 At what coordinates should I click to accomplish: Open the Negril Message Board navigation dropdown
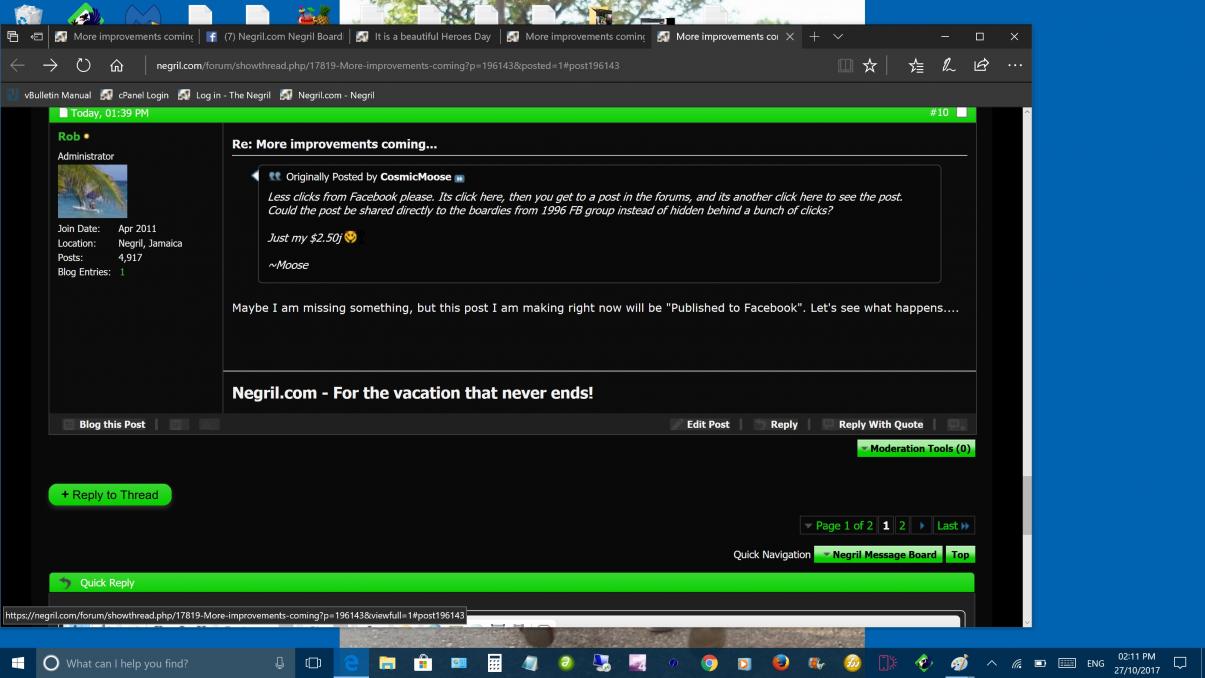(878, 555)
